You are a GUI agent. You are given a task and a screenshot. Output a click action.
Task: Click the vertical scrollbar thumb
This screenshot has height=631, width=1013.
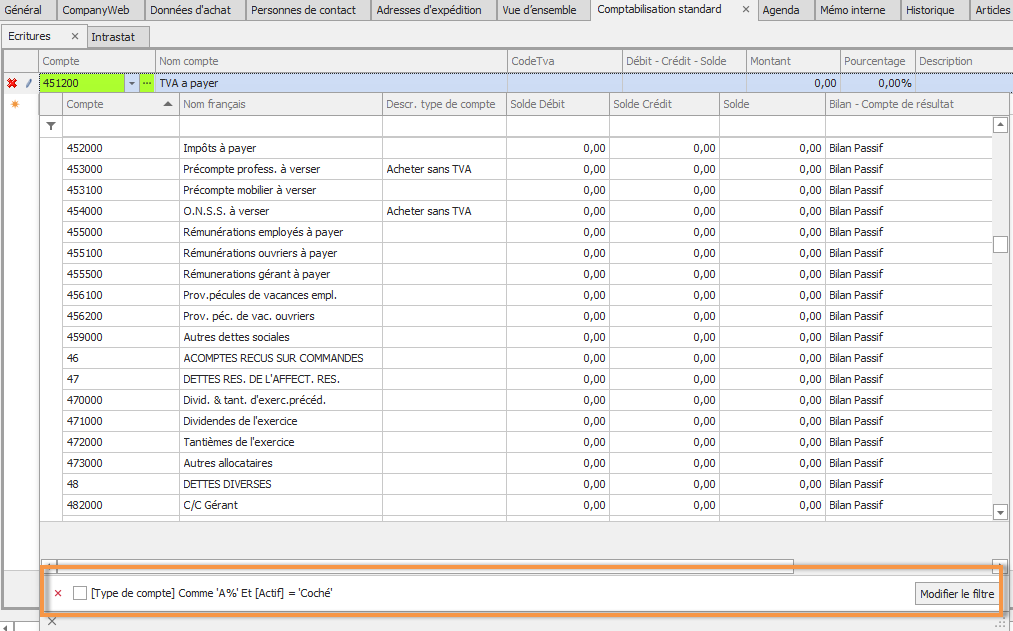pos(1000,244)
